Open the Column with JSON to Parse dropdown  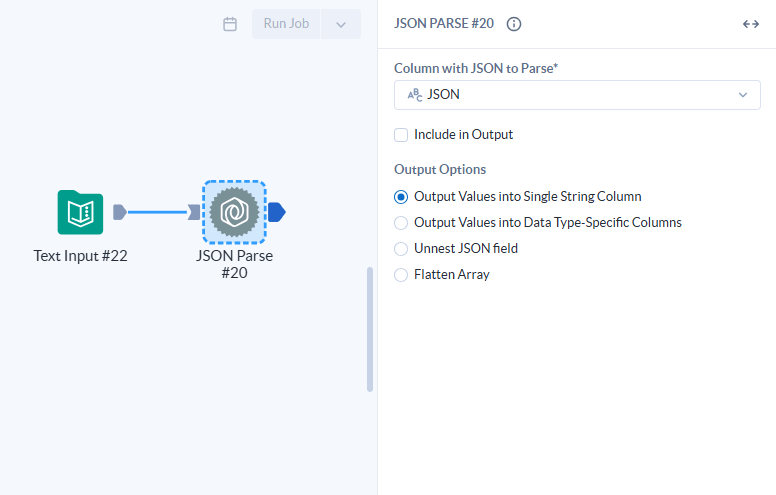coord(577,95)
